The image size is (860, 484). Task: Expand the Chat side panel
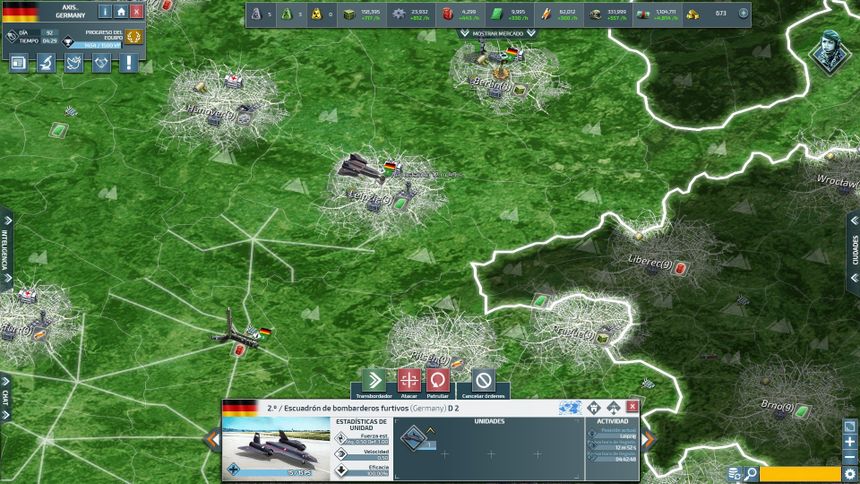(x=5, y=398)
